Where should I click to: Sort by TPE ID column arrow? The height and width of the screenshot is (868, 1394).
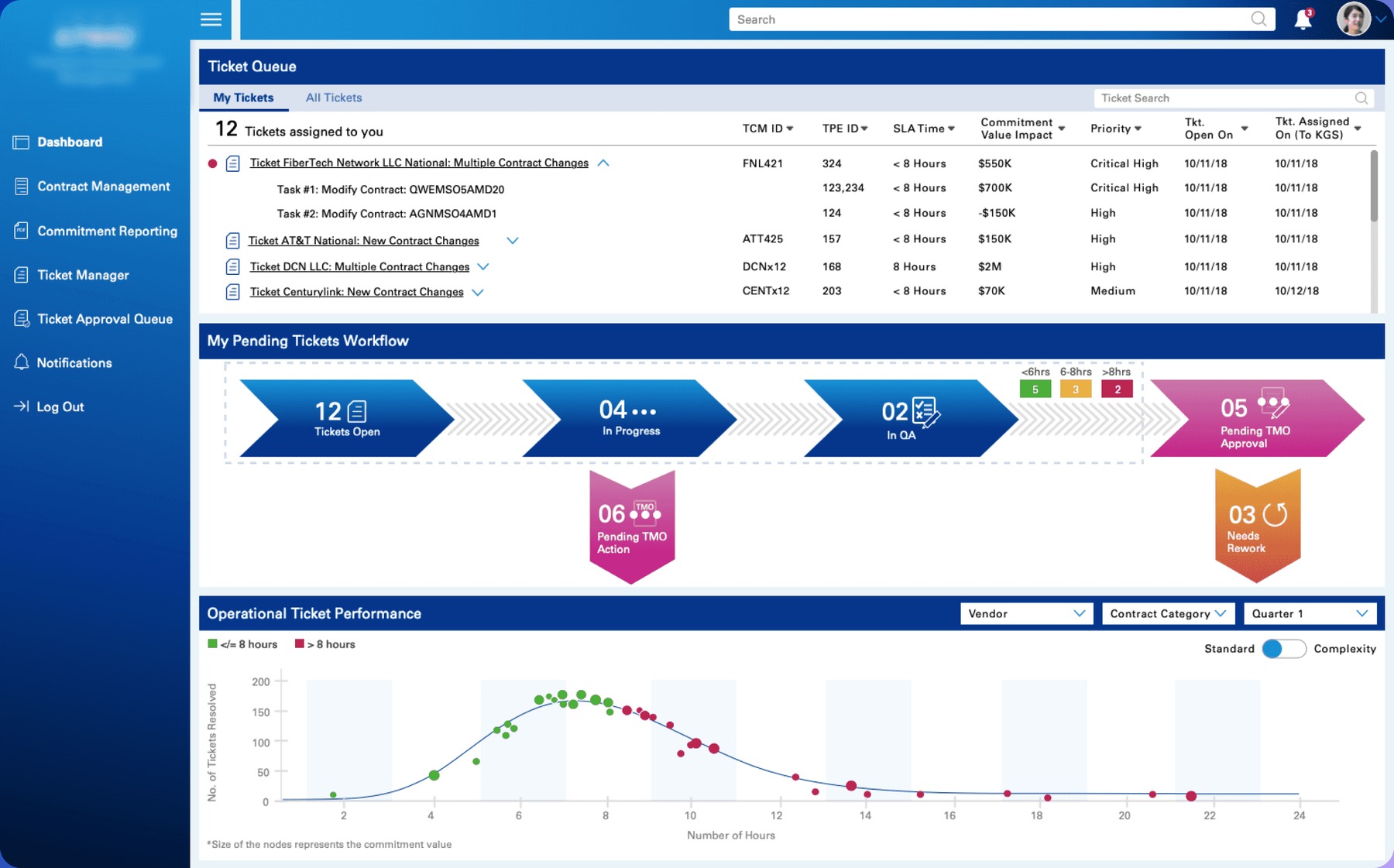[x=864, y=129]
